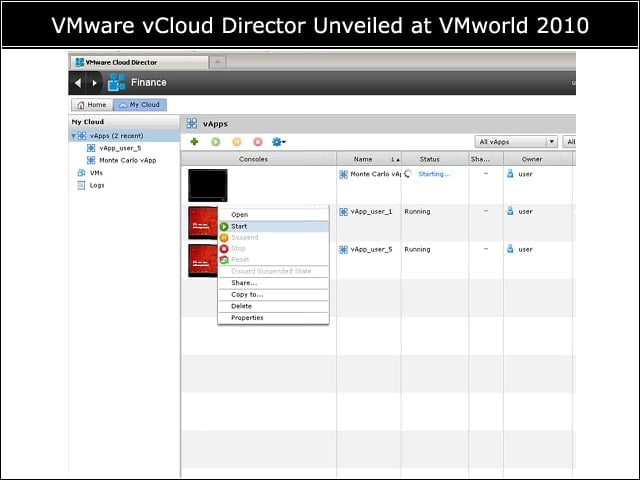Open the All vApps filter dropdown
This screenshot has height=480, width=640.
click(x=516, y=142)
